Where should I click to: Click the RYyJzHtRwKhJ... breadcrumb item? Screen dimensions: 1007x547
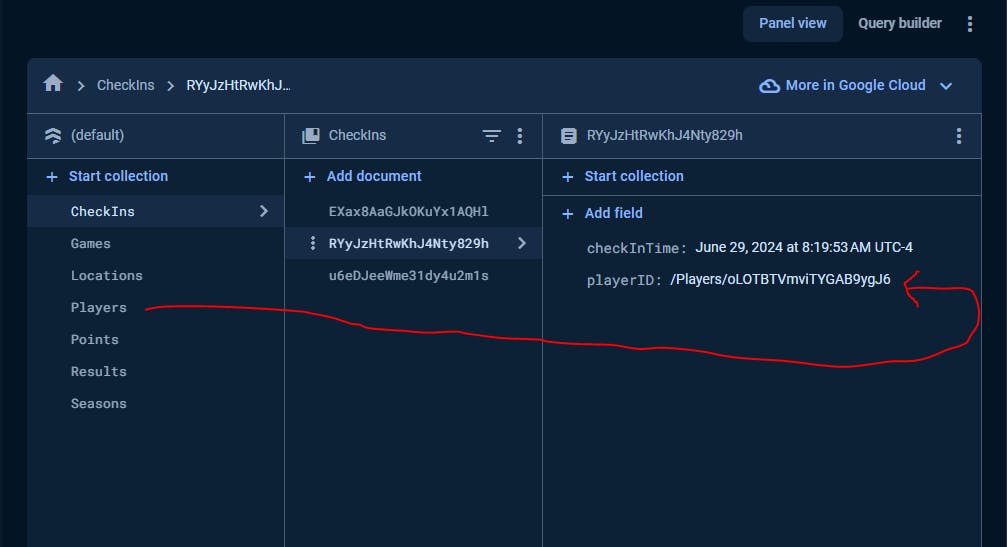pos(238,85)
